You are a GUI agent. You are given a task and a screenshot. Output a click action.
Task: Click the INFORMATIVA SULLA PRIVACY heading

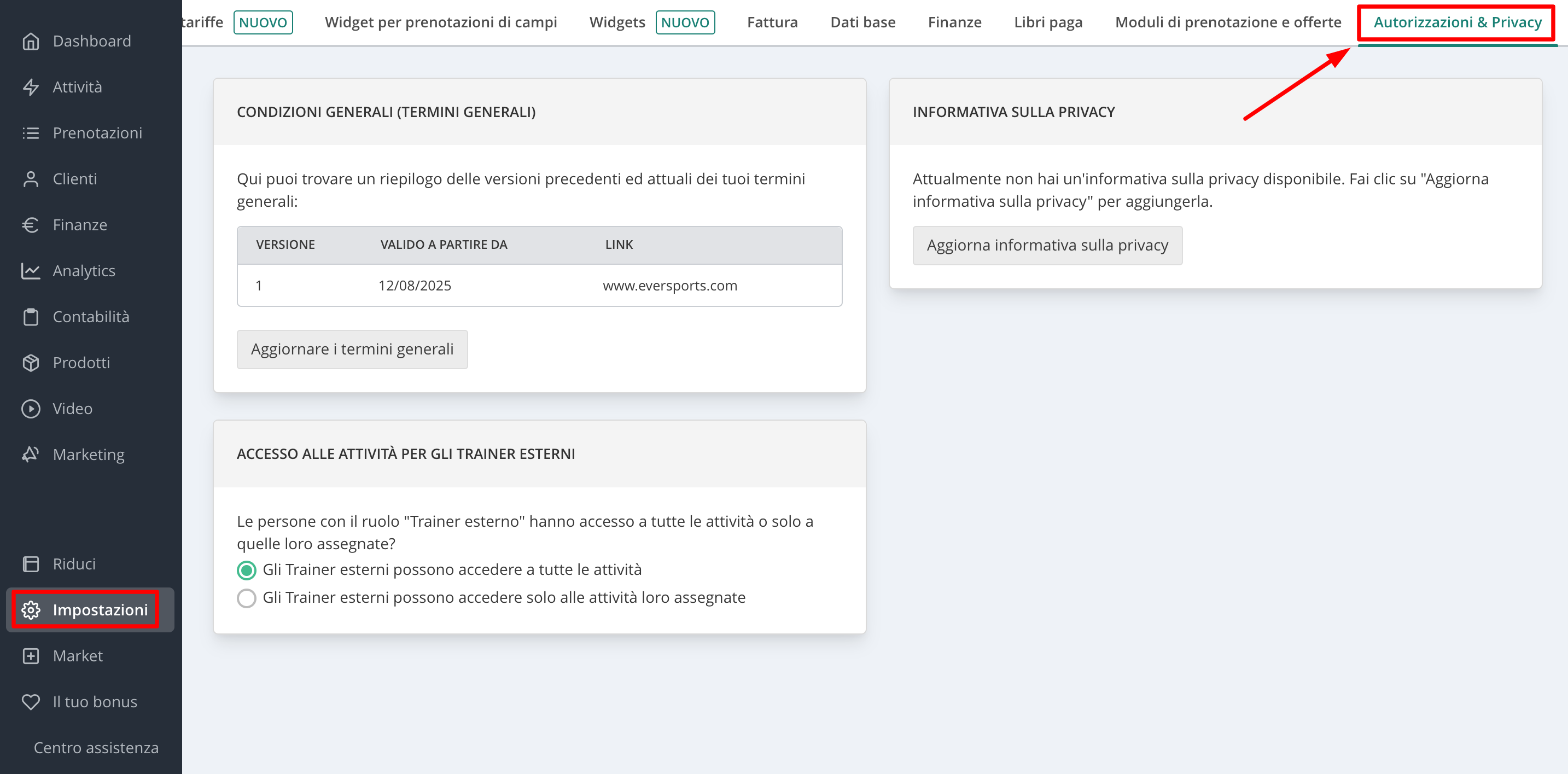[1013, 112]
